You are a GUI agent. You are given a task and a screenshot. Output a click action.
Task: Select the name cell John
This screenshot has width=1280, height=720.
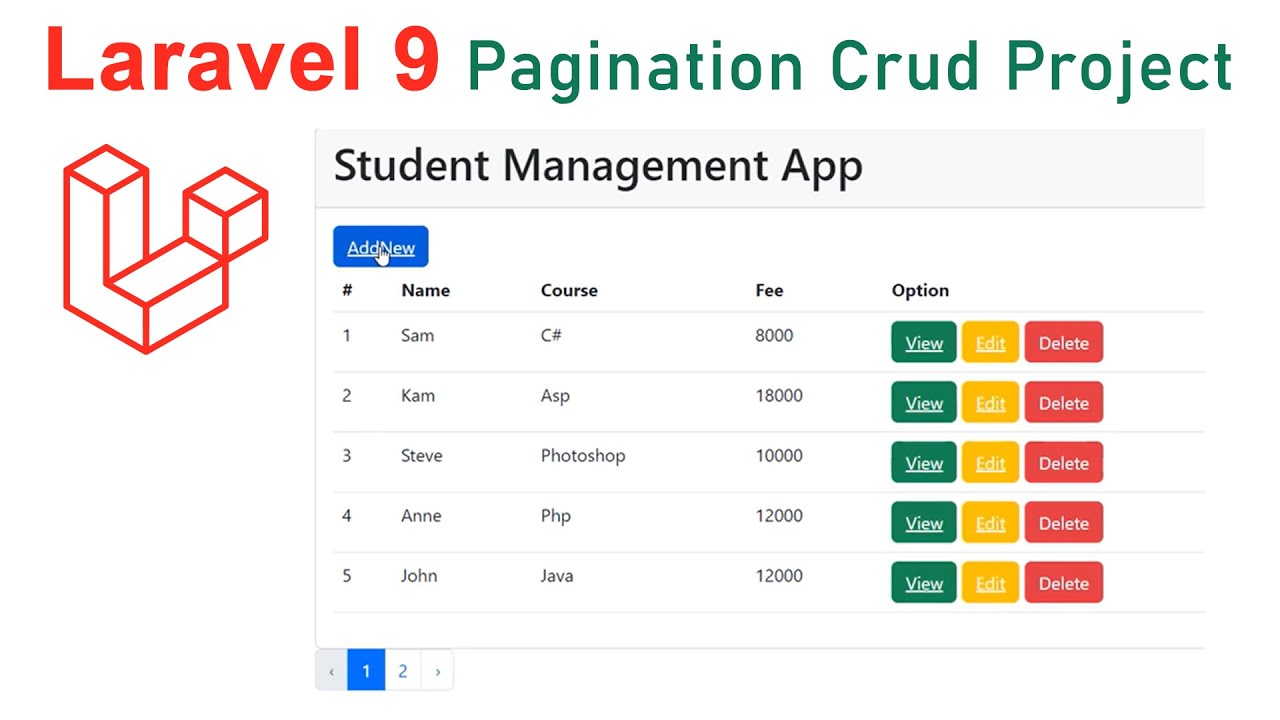coord(419,575)
